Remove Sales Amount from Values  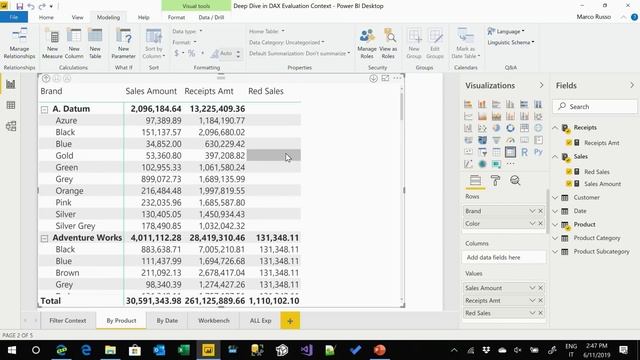[x=540, y=288]
